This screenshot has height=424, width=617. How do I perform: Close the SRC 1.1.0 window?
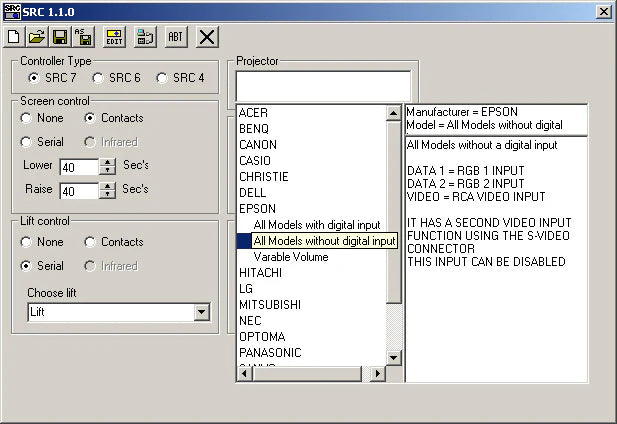tap(604, 12)
